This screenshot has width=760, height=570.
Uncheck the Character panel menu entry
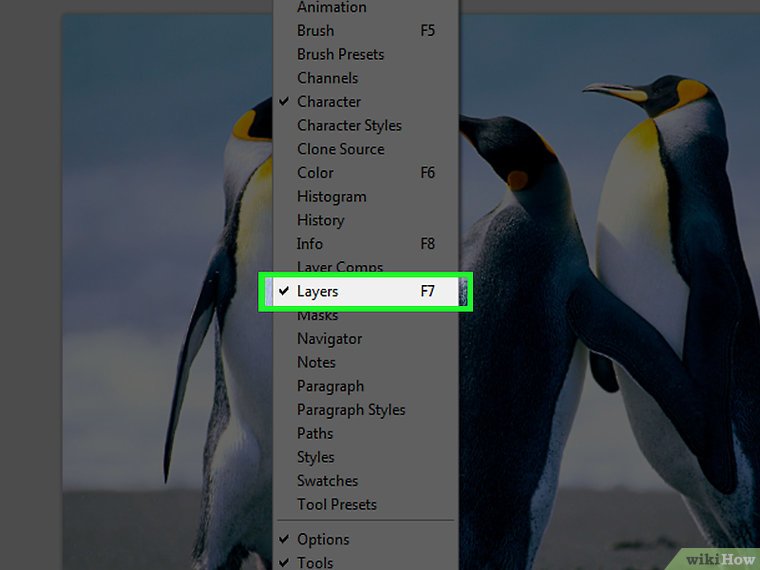point(329,102)
